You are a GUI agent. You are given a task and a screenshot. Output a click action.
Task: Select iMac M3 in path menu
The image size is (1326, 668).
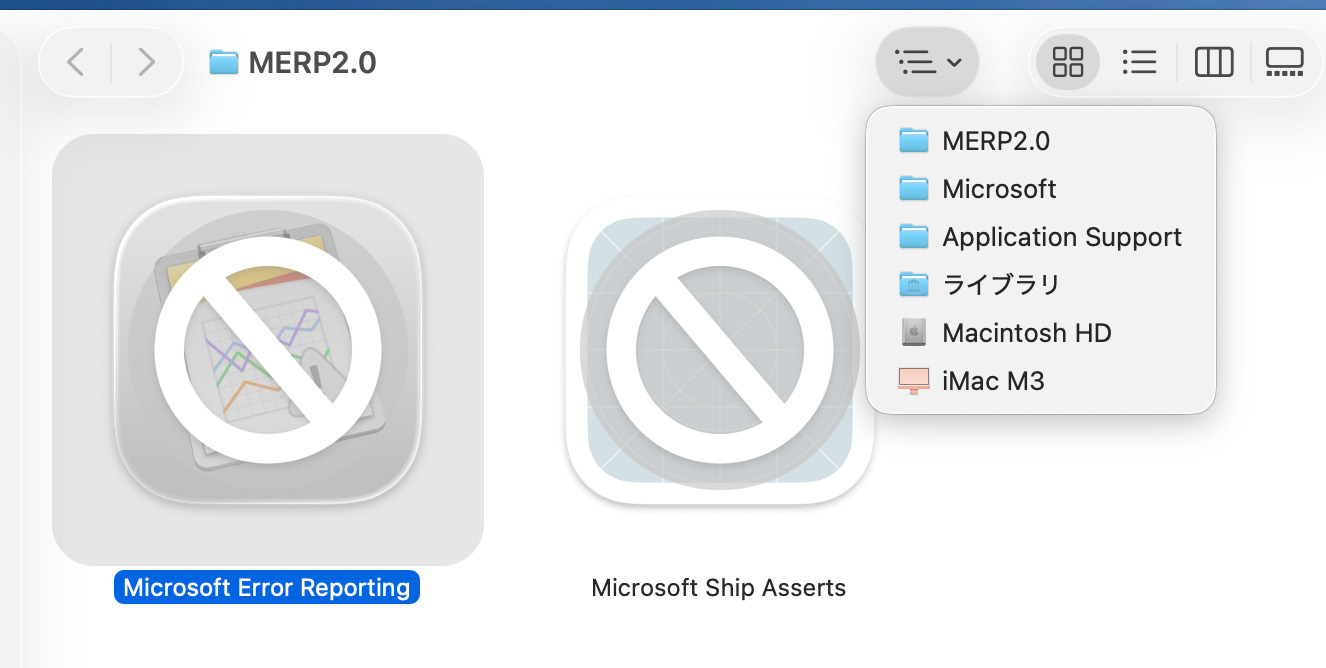point(993,381)
